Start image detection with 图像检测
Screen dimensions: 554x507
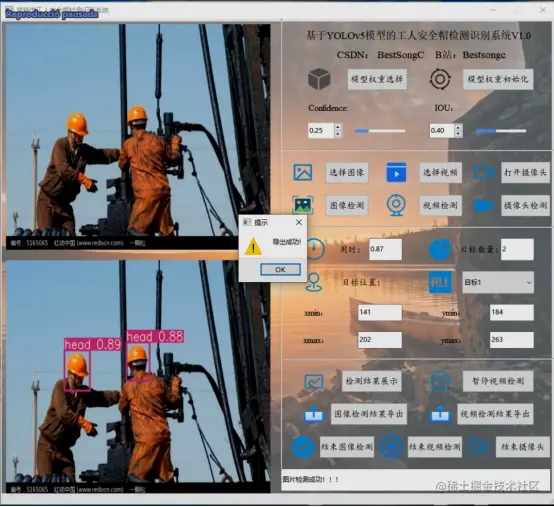[347, 205]
